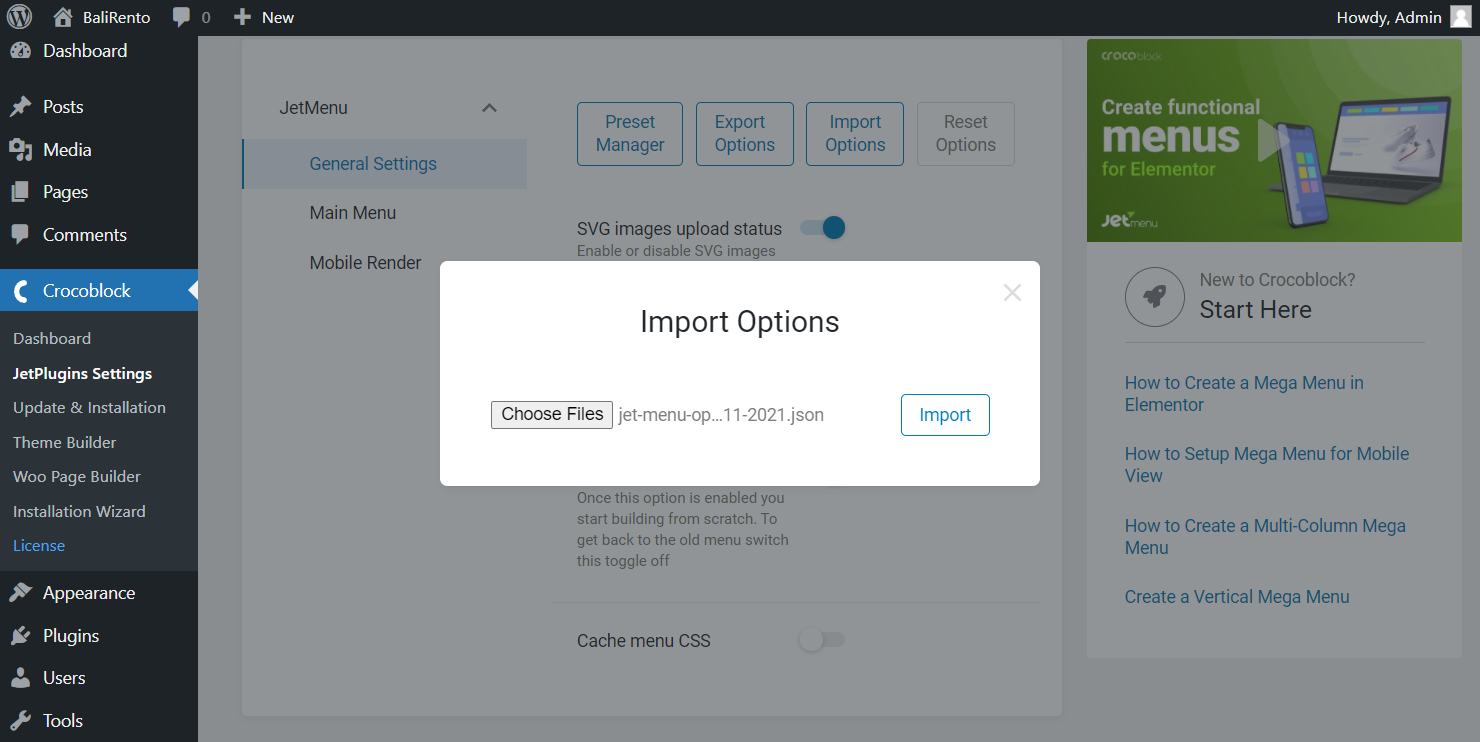This screenshot has height=742, width=1480.
Task: Click the Users person icon
Action: click(x=21, y=678)
